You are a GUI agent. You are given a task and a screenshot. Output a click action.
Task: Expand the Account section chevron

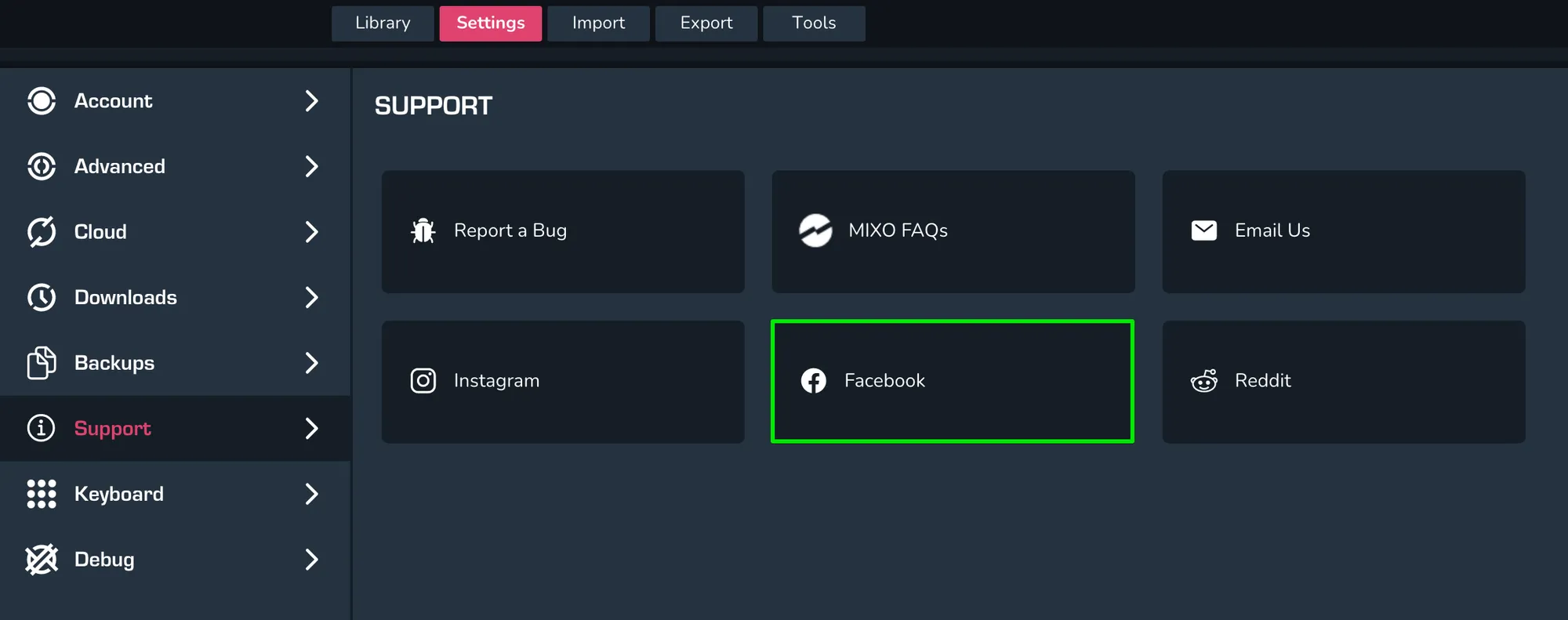point(311,101)
